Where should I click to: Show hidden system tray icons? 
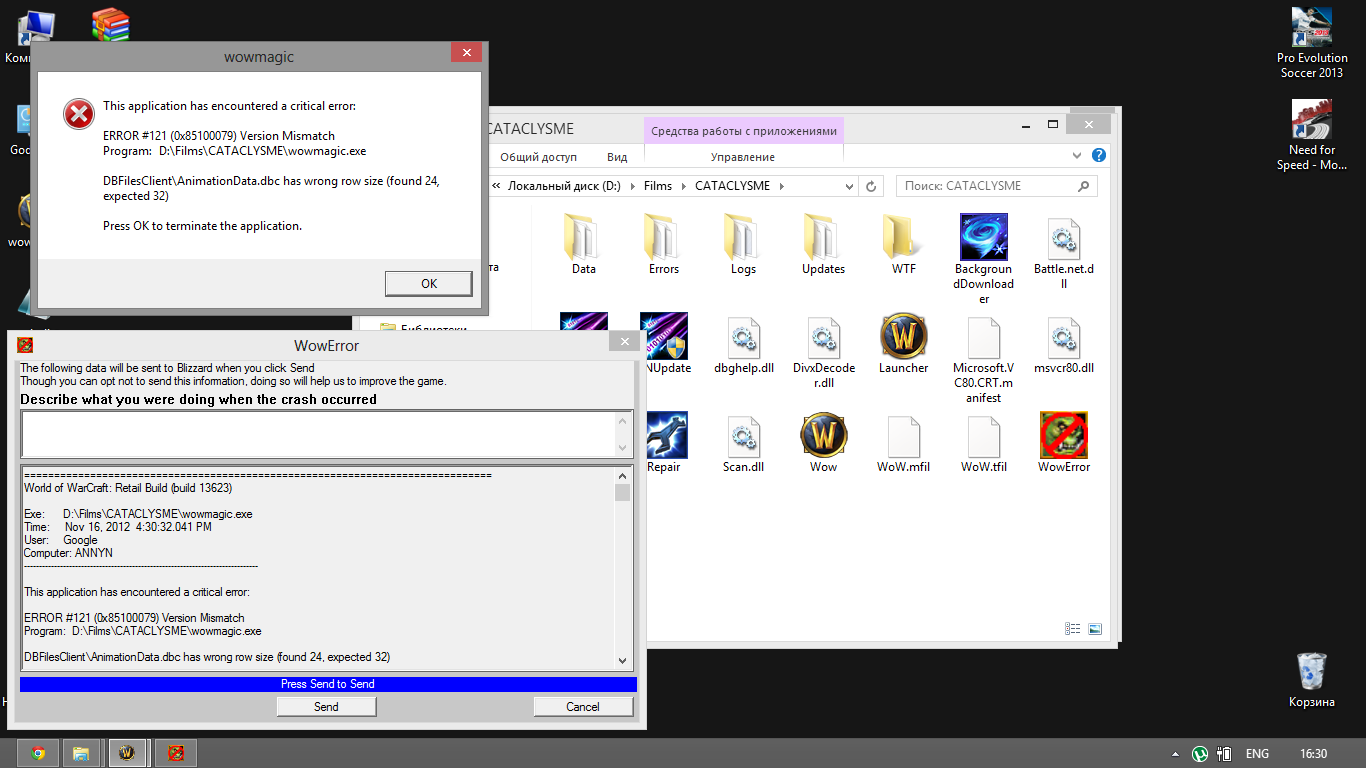pyautogui.click(x=1176, y=754)
